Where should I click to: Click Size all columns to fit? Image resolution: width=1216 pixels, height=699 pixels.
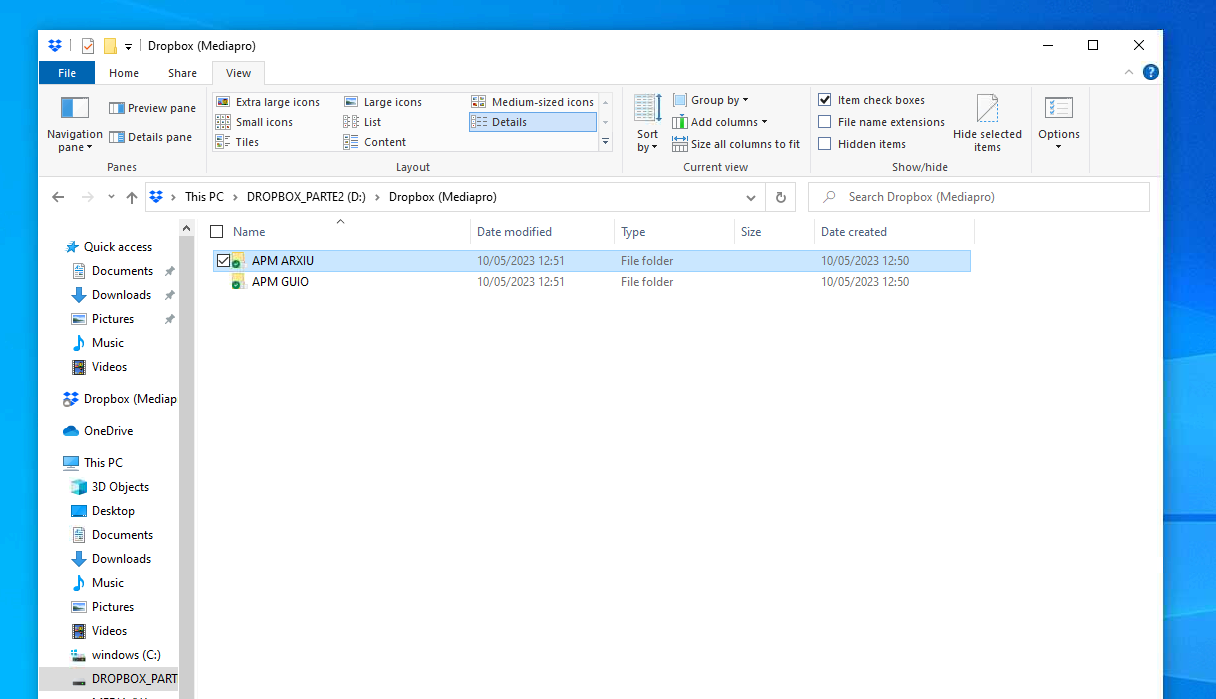pyautogui.click(x=736, y=144)
